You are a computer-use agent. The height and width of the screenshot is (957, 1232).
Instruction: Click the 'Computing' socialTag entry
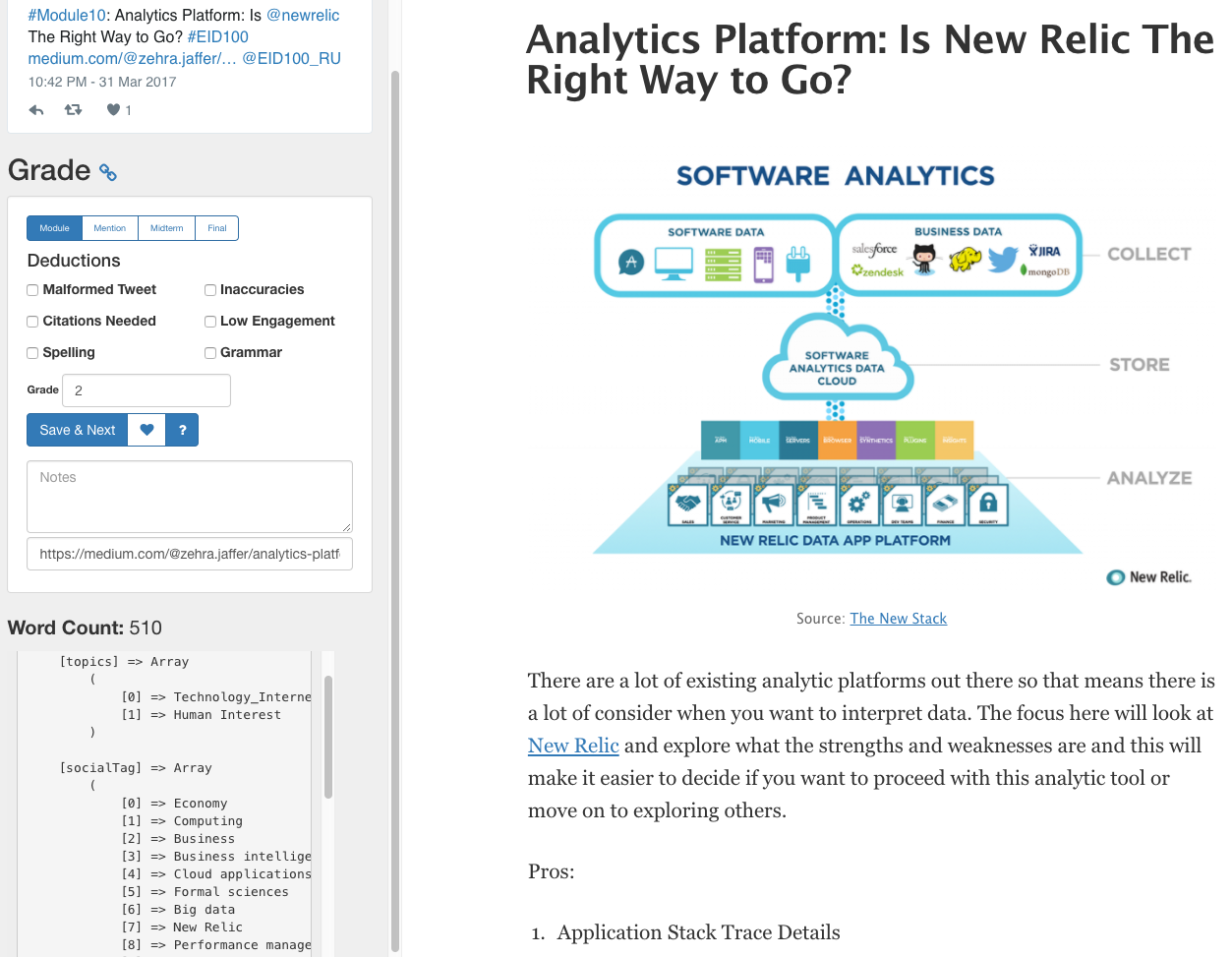208,821
